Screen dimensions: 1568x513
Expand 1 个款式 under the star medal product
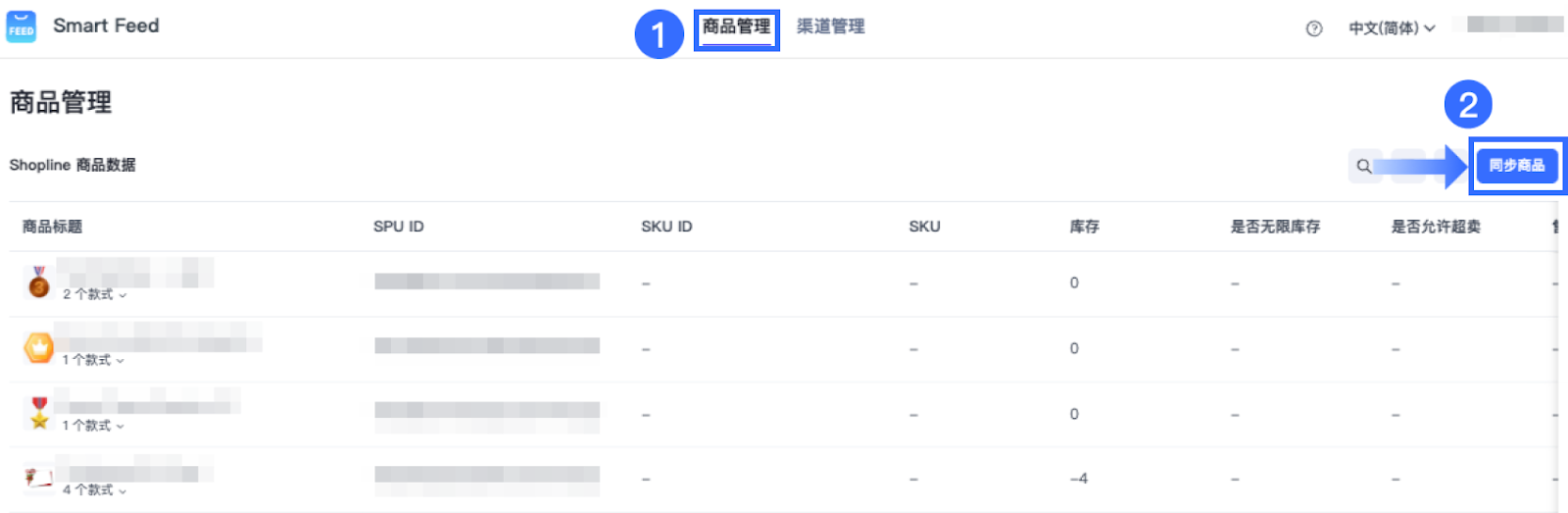[93, 426]
